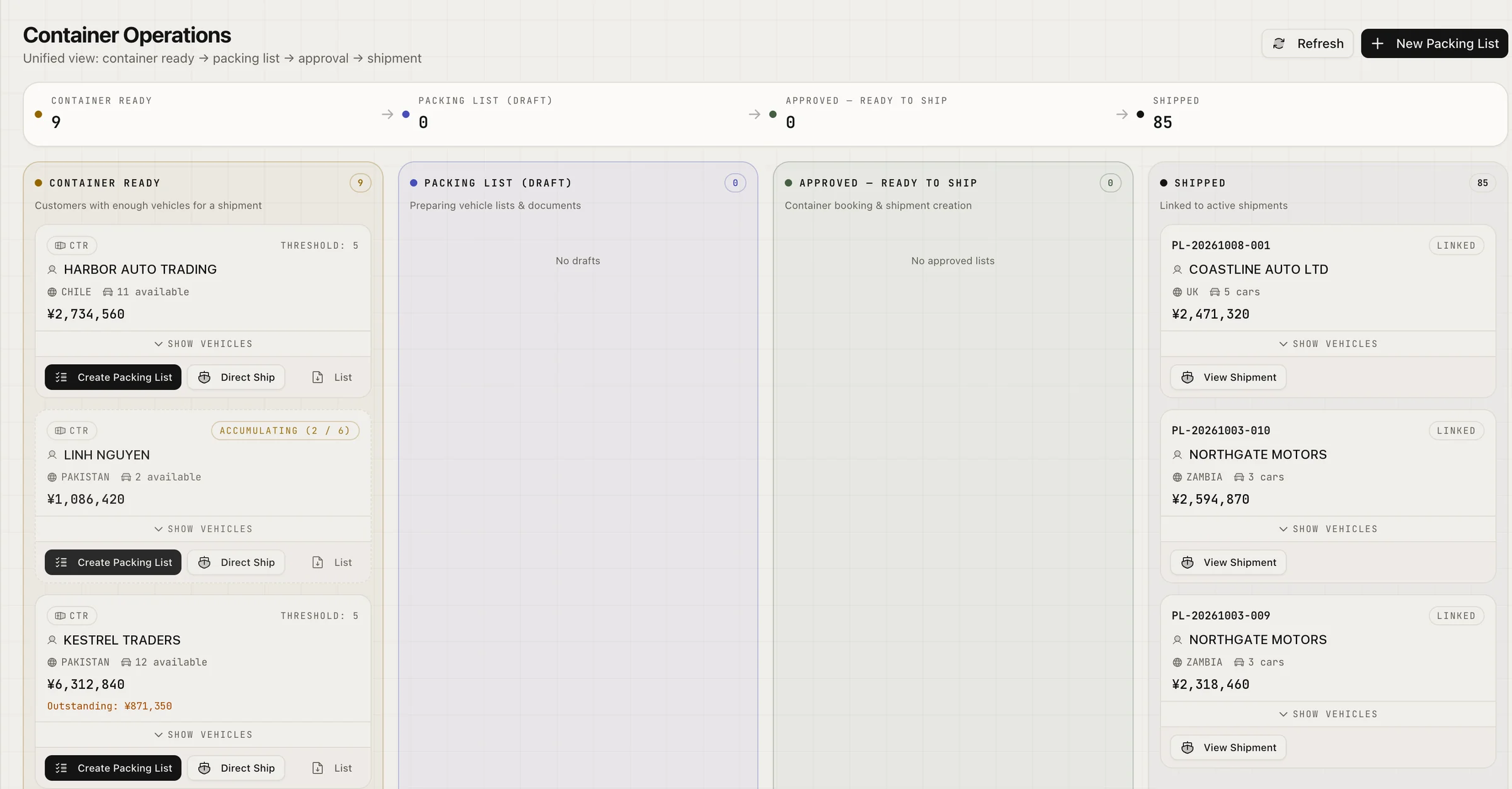Click the Shipped column 85 count badge

click(1482, 183)
